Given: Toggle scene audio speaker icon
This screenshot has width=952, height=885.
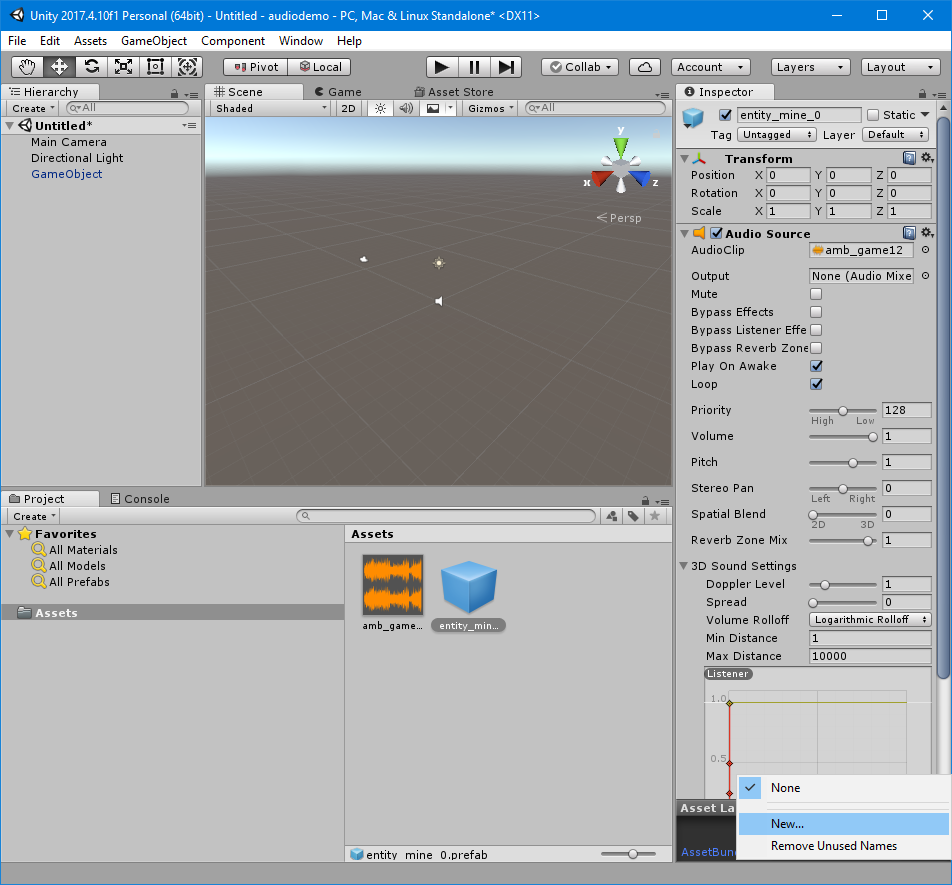Looking at the screenshot, I should (406, 108).
